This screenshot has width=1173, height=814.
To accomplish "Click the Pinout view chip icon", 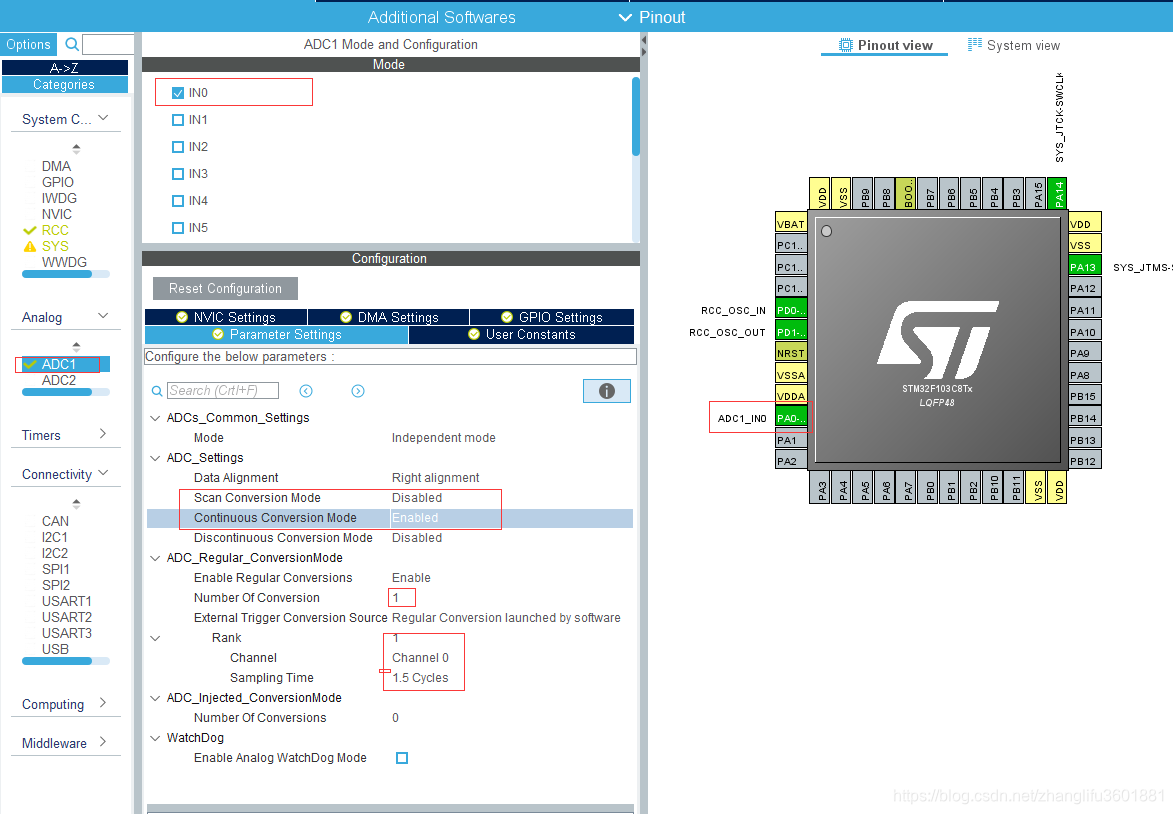I will tap(845, 45).
